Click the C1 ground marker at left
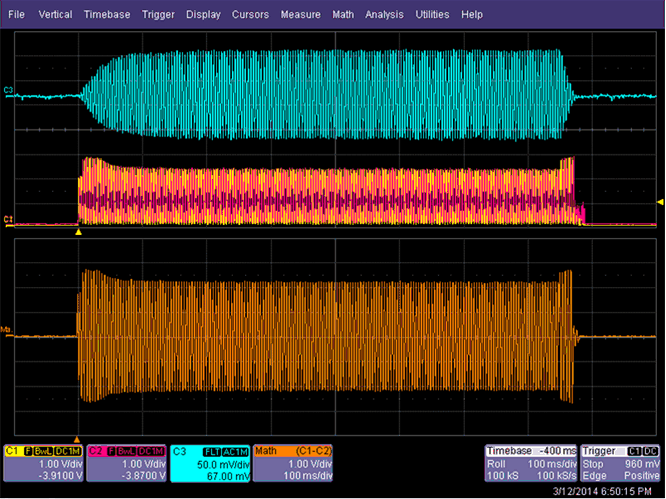This screenshot has height=499, width=666. [9, 219]
